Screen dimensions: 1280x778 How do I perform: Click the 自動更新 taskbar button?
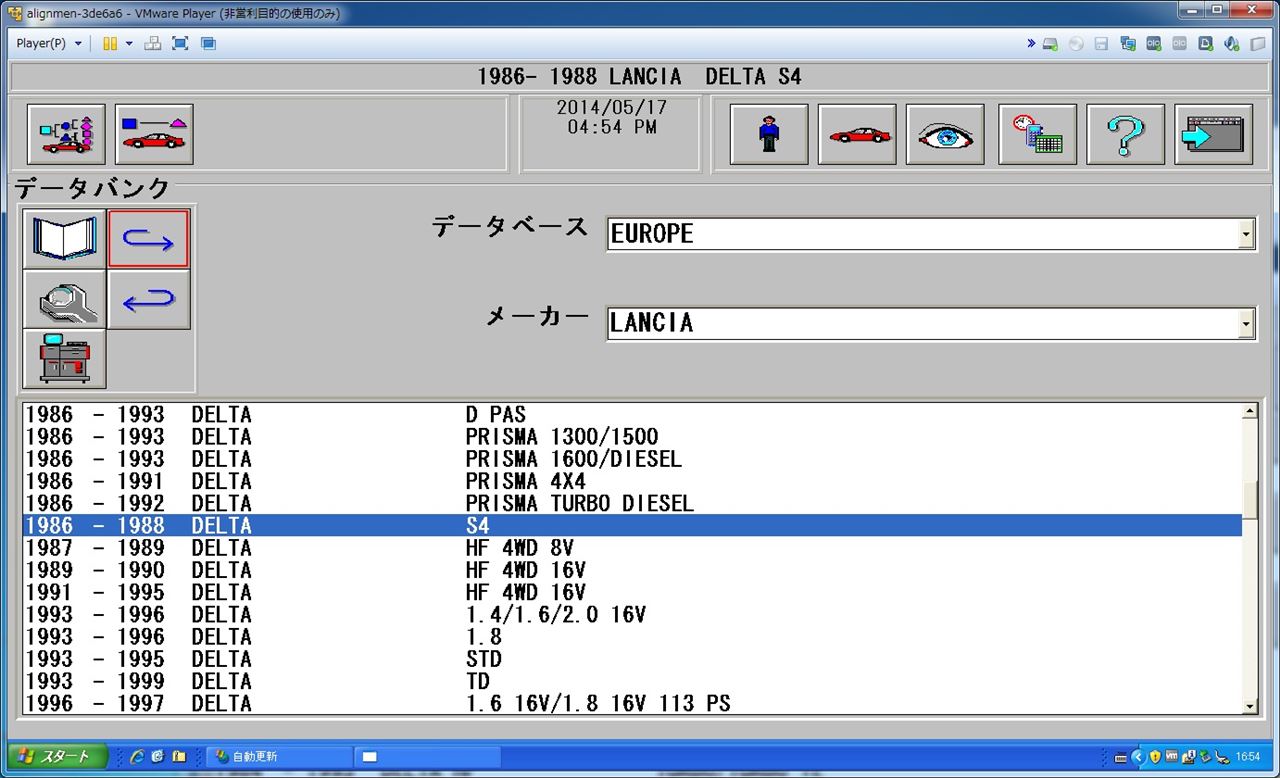279,757
